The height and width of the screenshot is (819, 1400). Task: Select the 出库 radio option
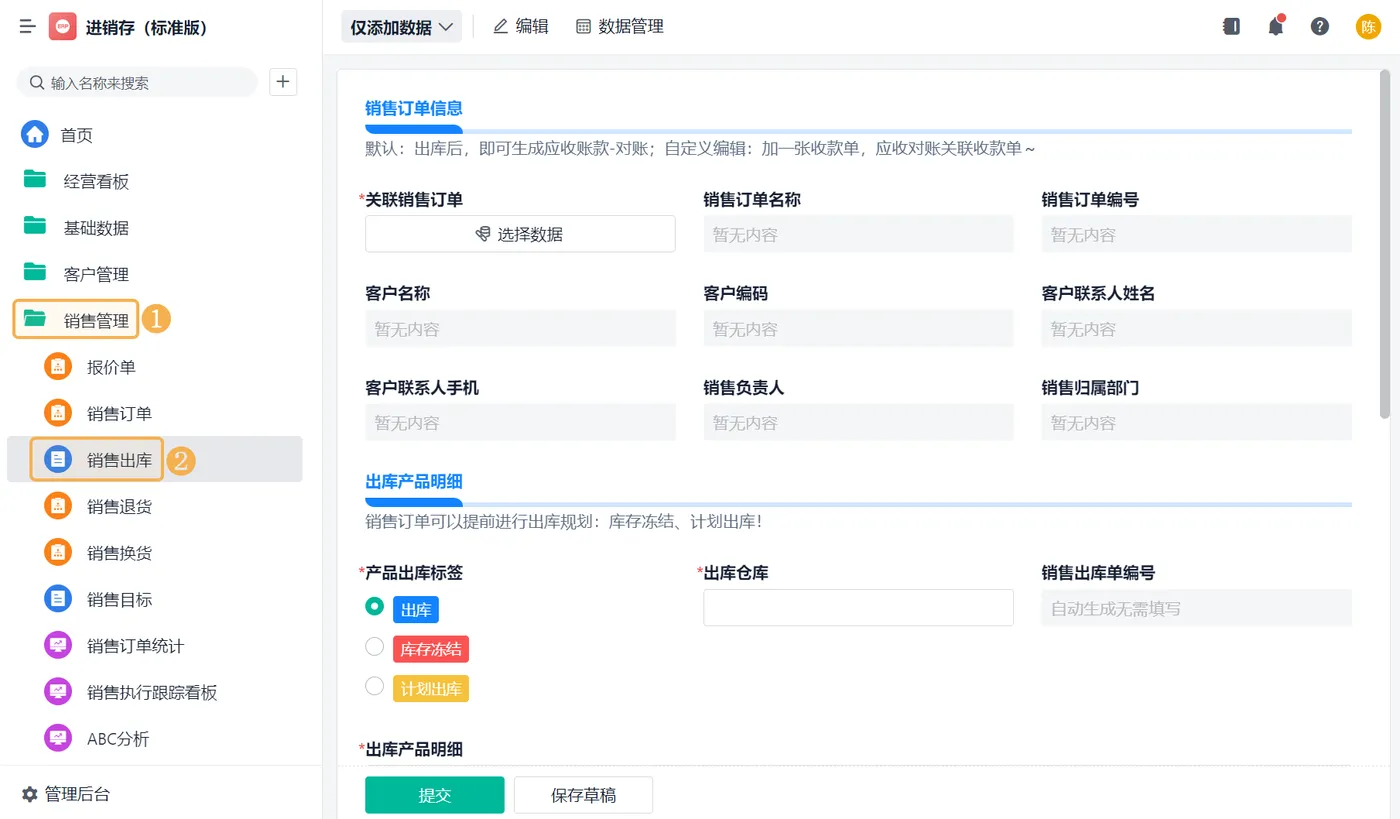pos(375,606)
